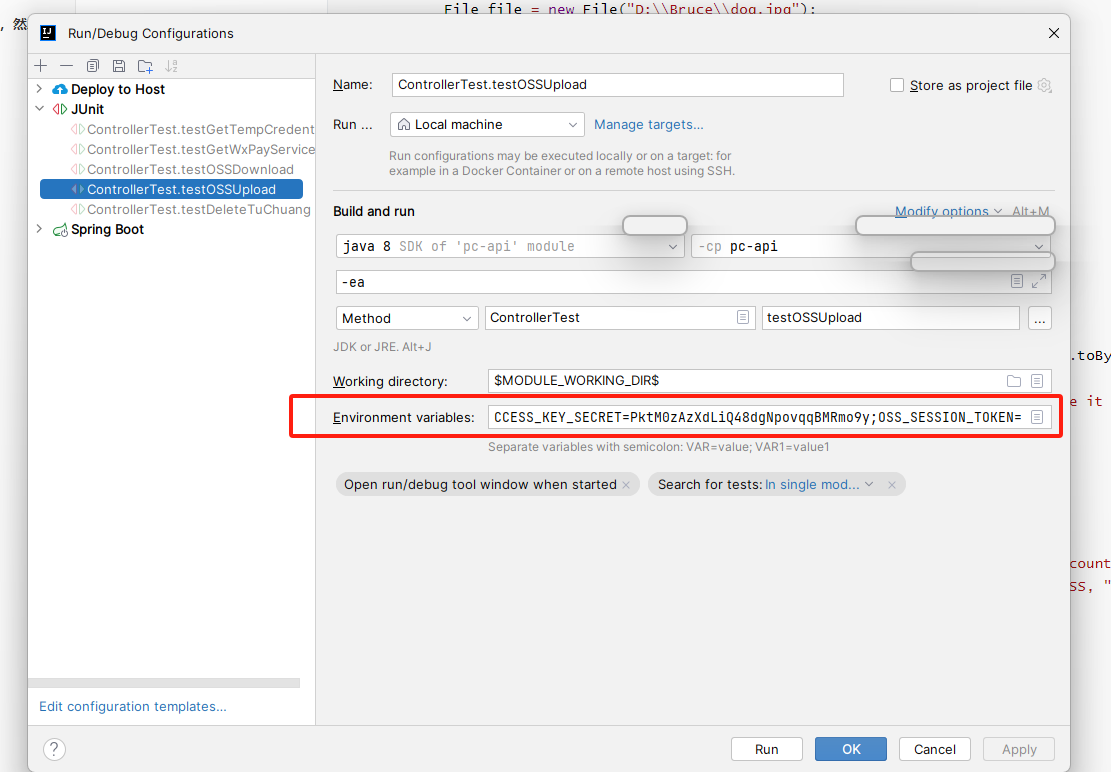This screenshot has height=772, width=1111.
Task: Open the Local machine run target dropdown
Action: (x=487, y=125)
